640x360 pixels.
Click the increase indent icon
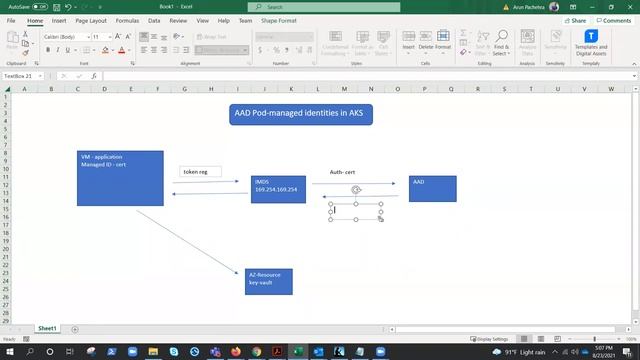[x=186, y=50]
